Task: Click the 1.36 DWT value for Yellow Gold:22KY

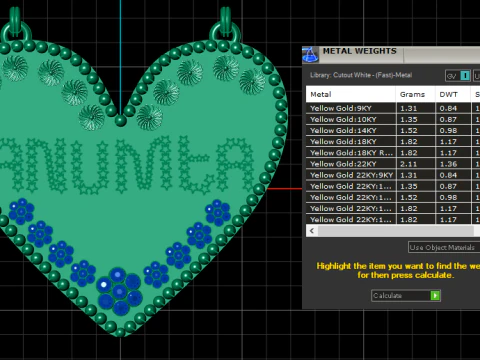Action: tap(448, 164)
